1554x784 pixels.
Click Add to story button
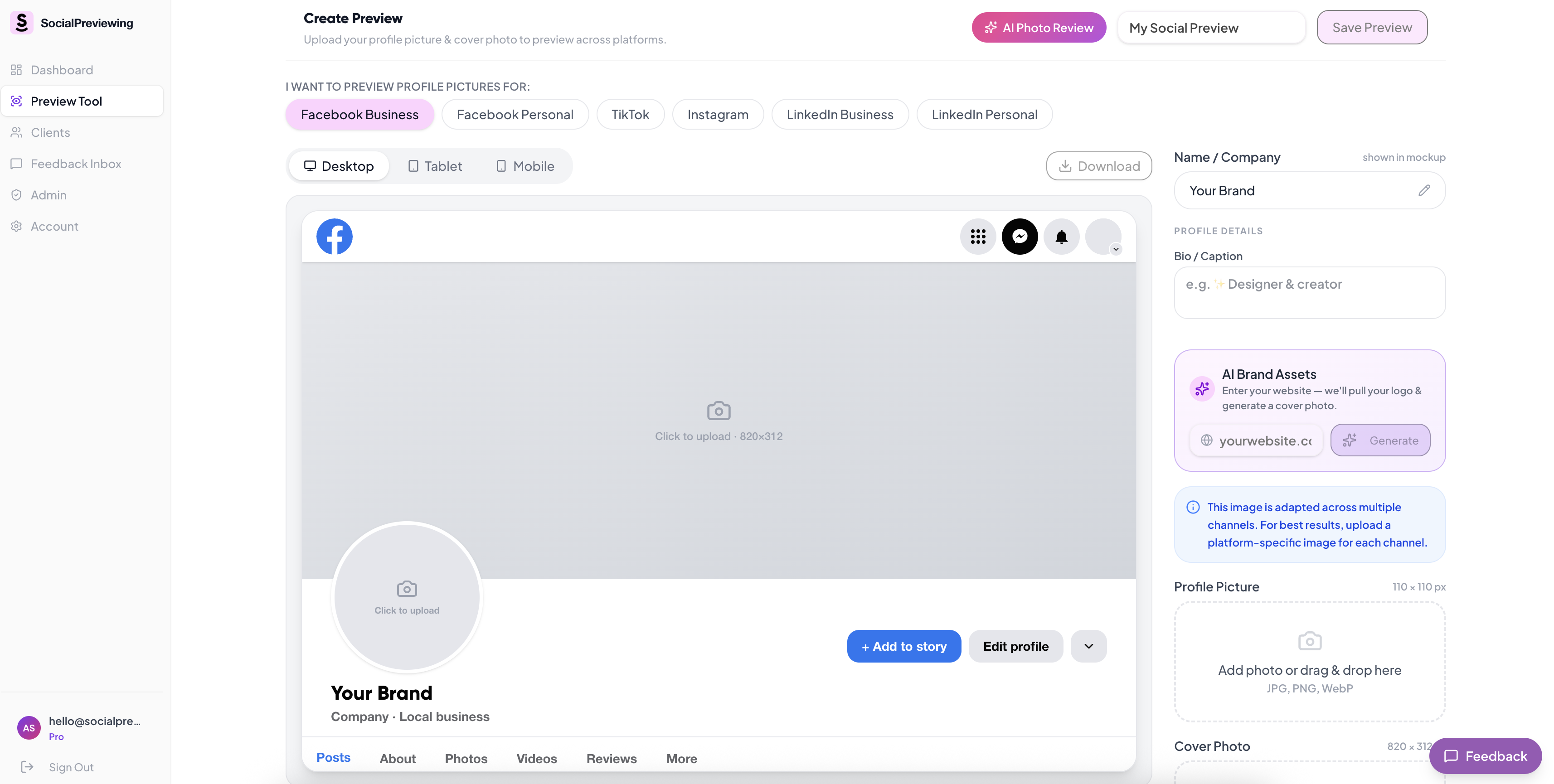pyautogui.click(x=903, y=647)
